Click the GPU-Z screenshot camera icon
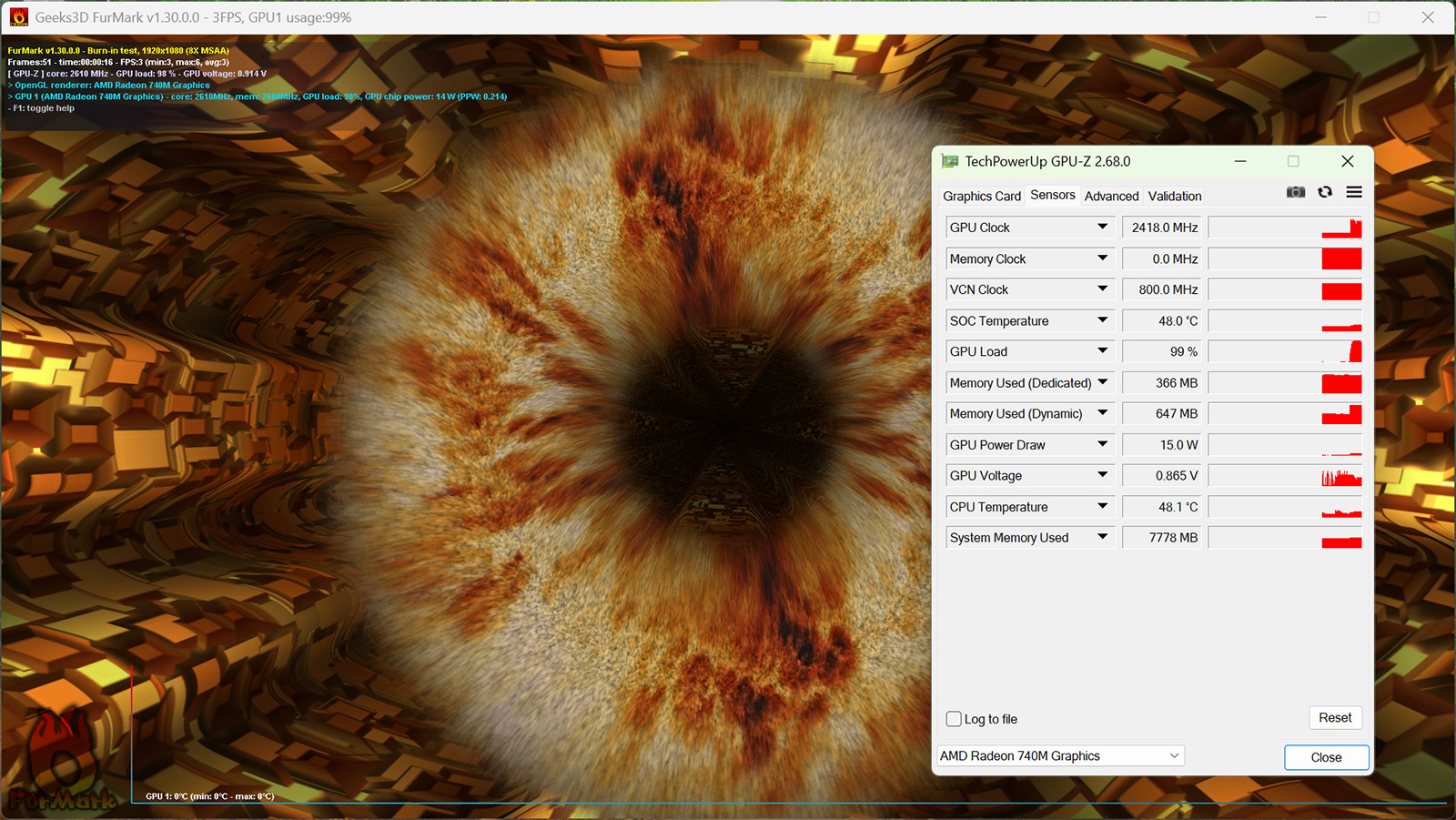 click(x=1296, y=192)
